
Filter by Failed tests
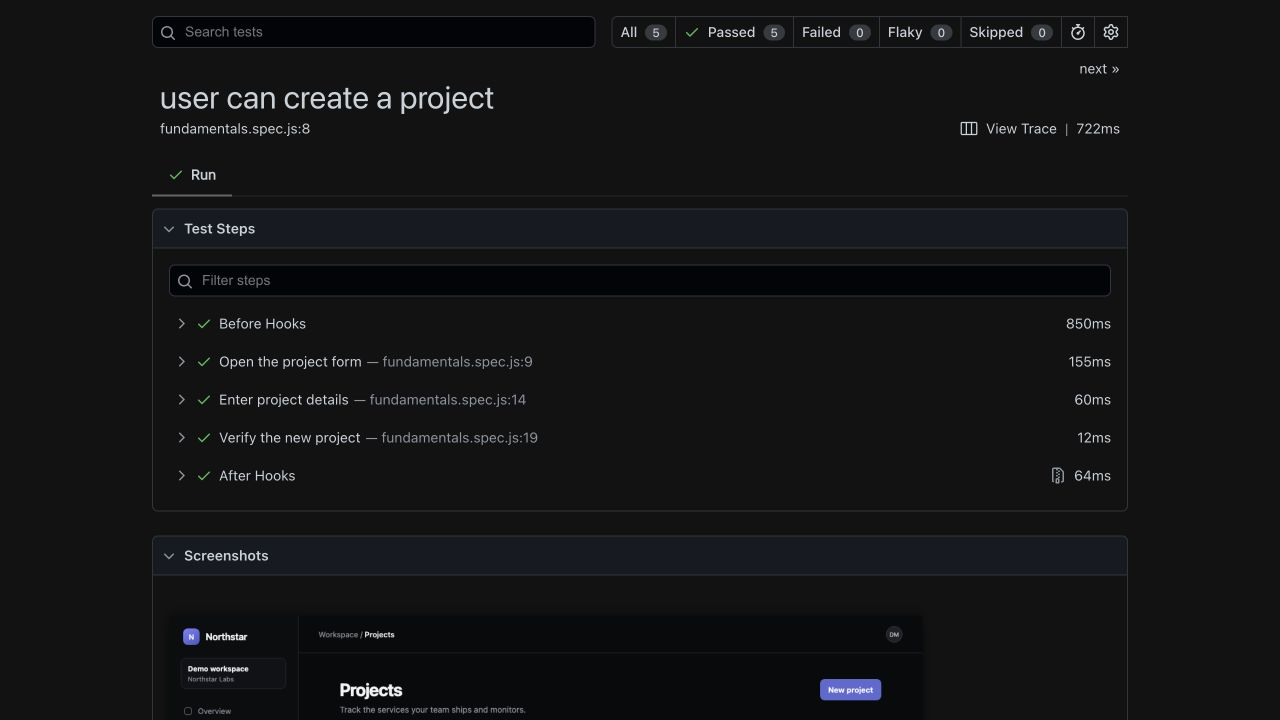pyautogui.click(x=836, y=32)
